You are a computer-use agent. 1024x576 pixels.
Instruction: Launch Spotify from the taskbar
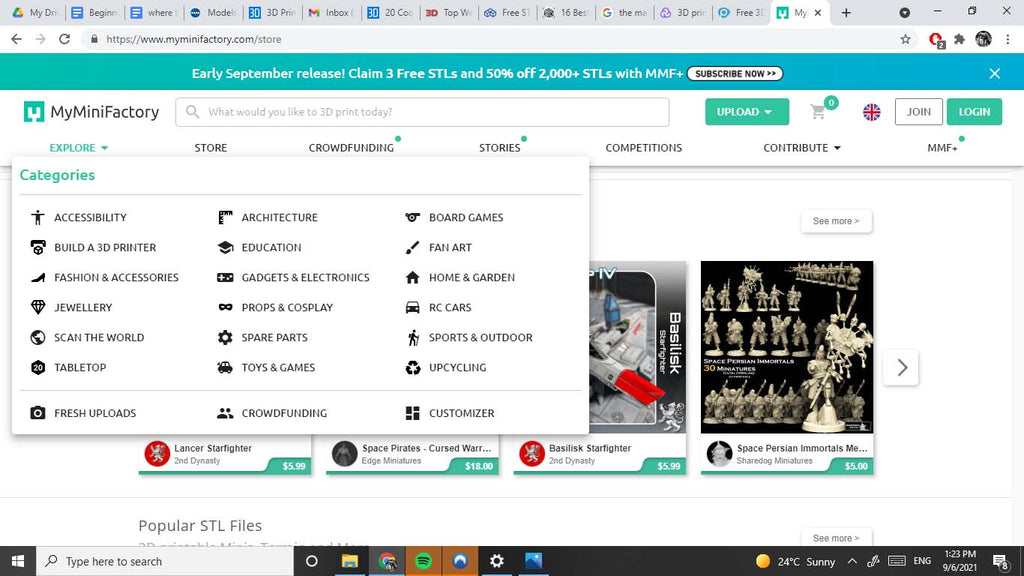coord(423,561)
